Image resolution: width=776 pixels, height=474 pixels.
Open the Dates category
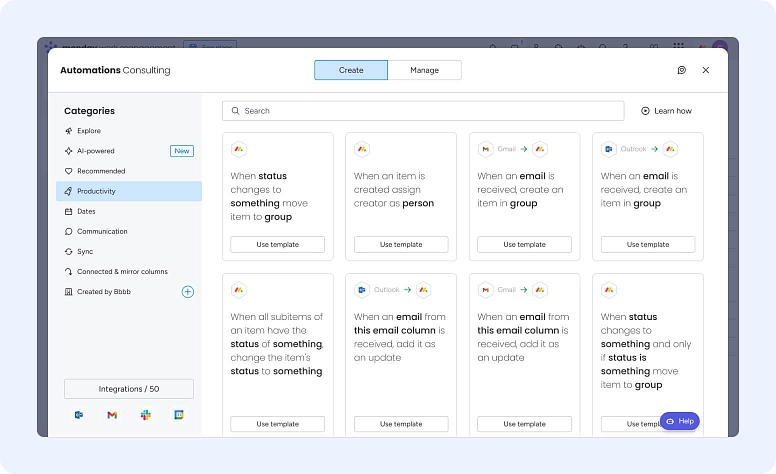pyautogui.click(x=86, y=211)
